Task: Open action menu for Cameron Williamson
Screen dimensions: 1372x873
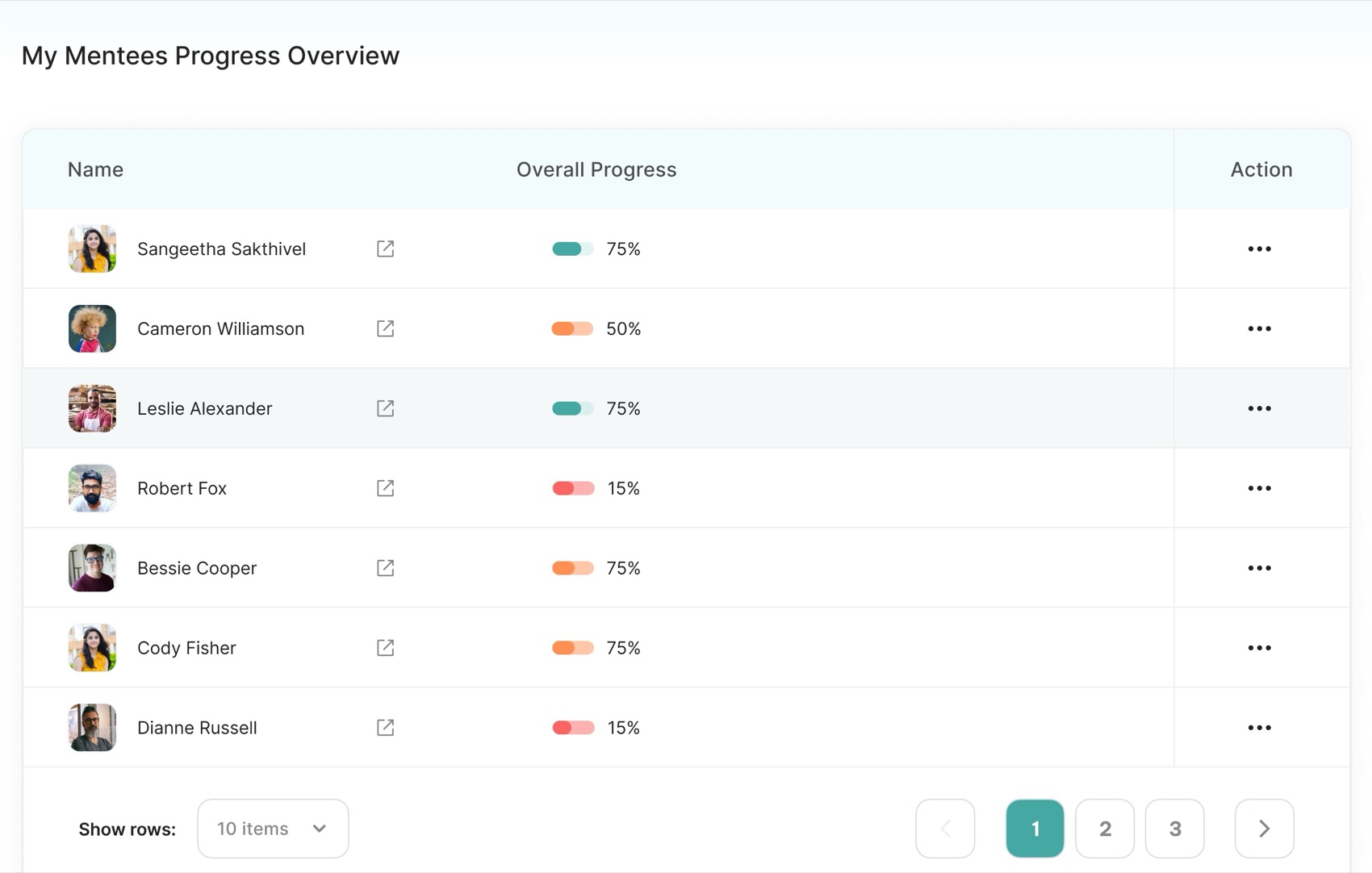Action: [1259, 328]
